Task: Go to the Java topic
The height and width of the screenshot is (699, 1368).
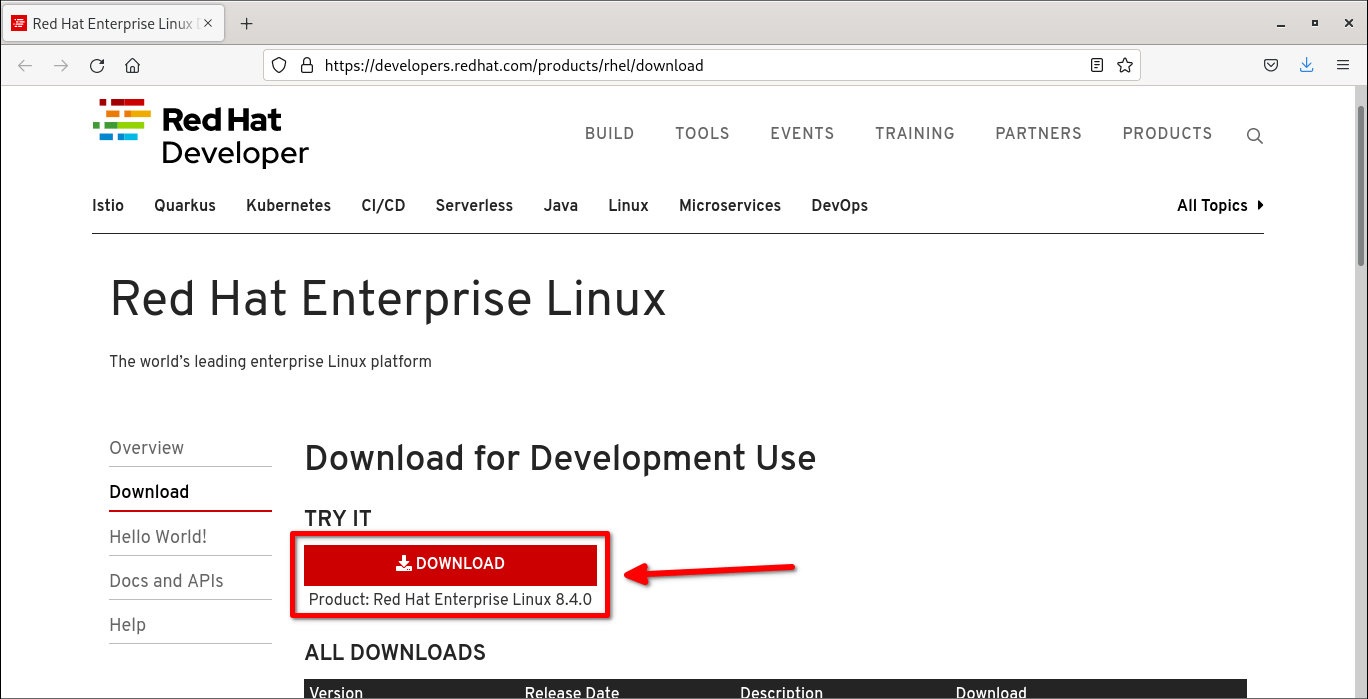Action: click(561, 206)
